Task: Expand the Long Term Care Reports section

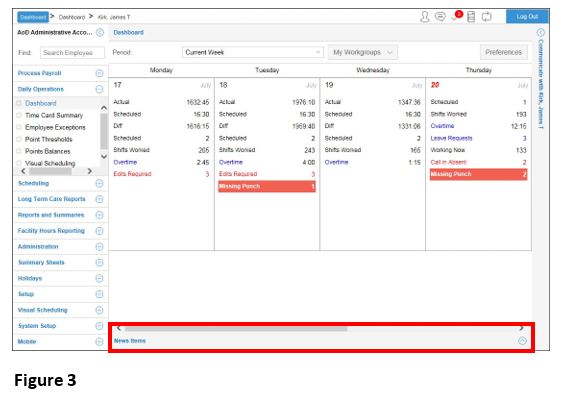Action: coord(99,199)
